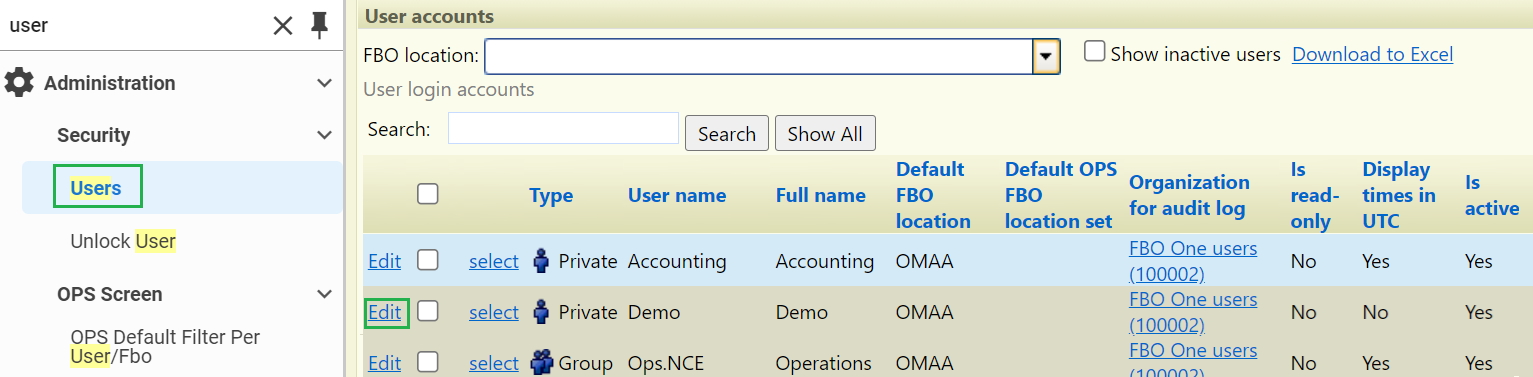This screenshot has width=1533, height=377.
Task: Collapse the Administration section chevron
Action: point(324,83)
